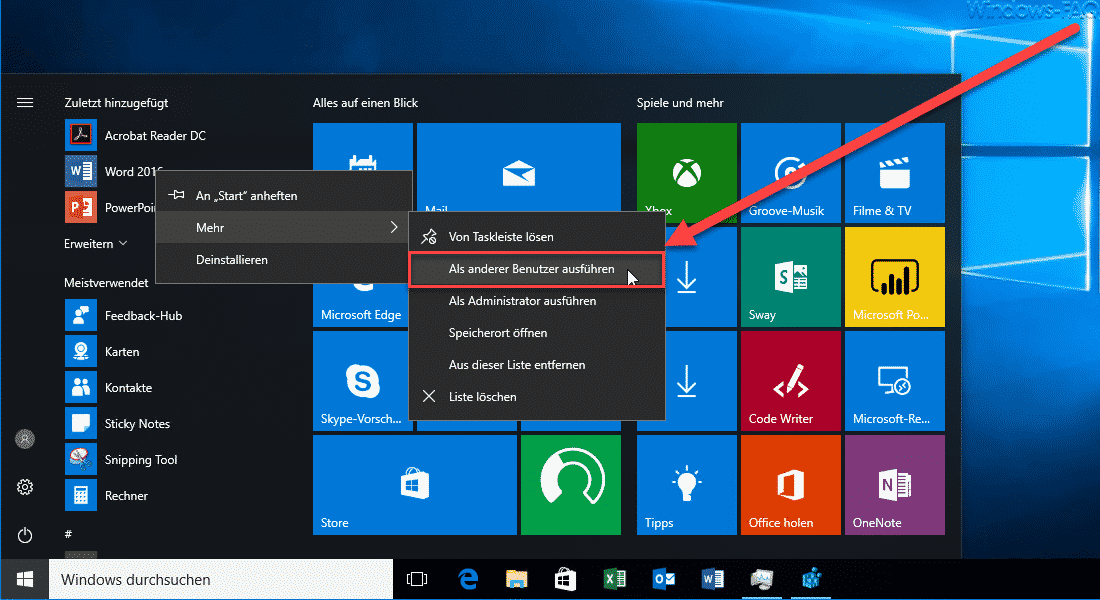This screenshot has width=1100, height=600.
Task: Click the Windows durchsuchen search box
Action: click(220, 580)
